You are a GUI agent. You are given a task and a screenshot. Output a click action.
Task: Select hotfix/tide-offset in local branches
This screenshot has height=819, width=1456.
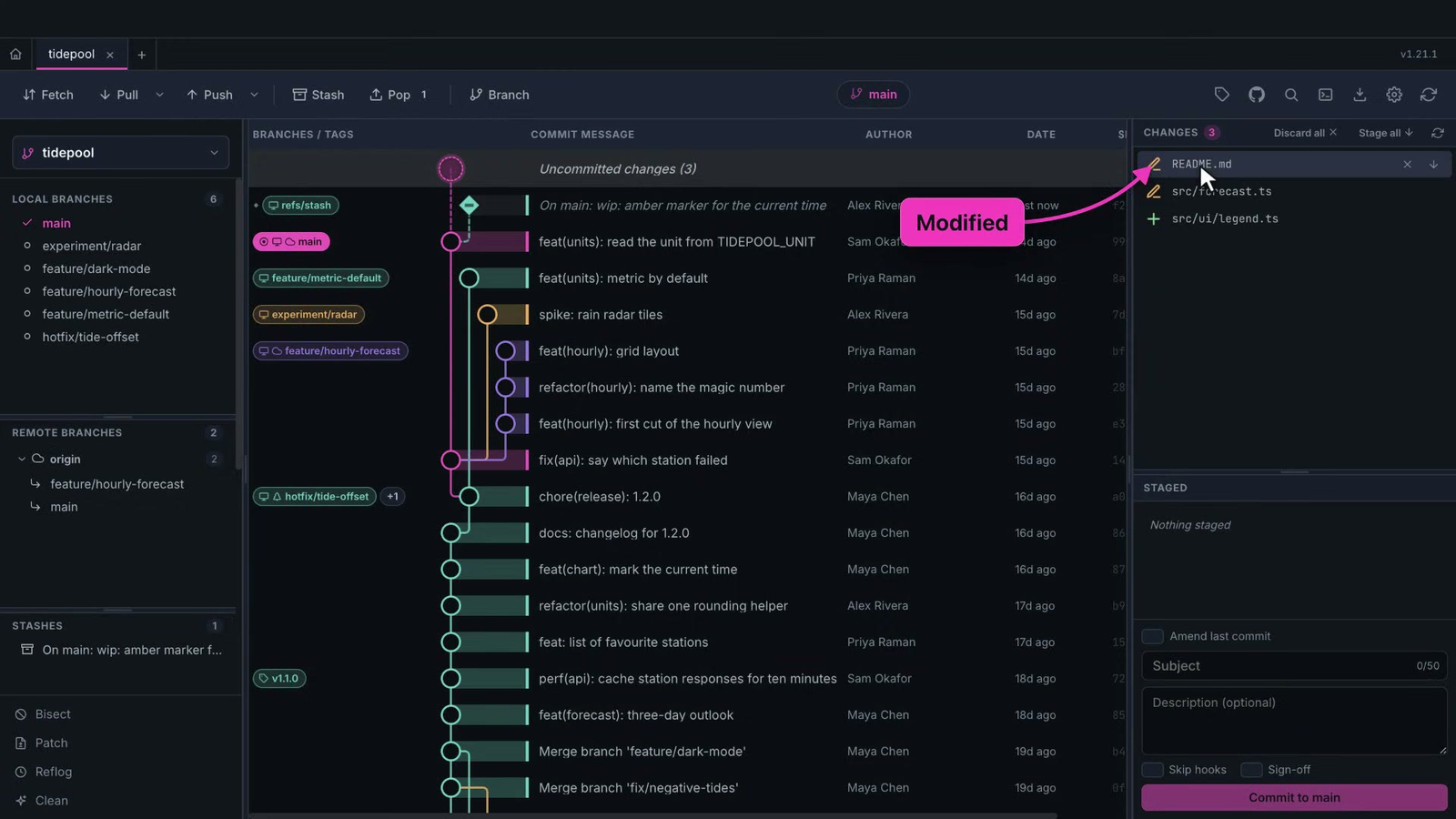coord(90,337)
